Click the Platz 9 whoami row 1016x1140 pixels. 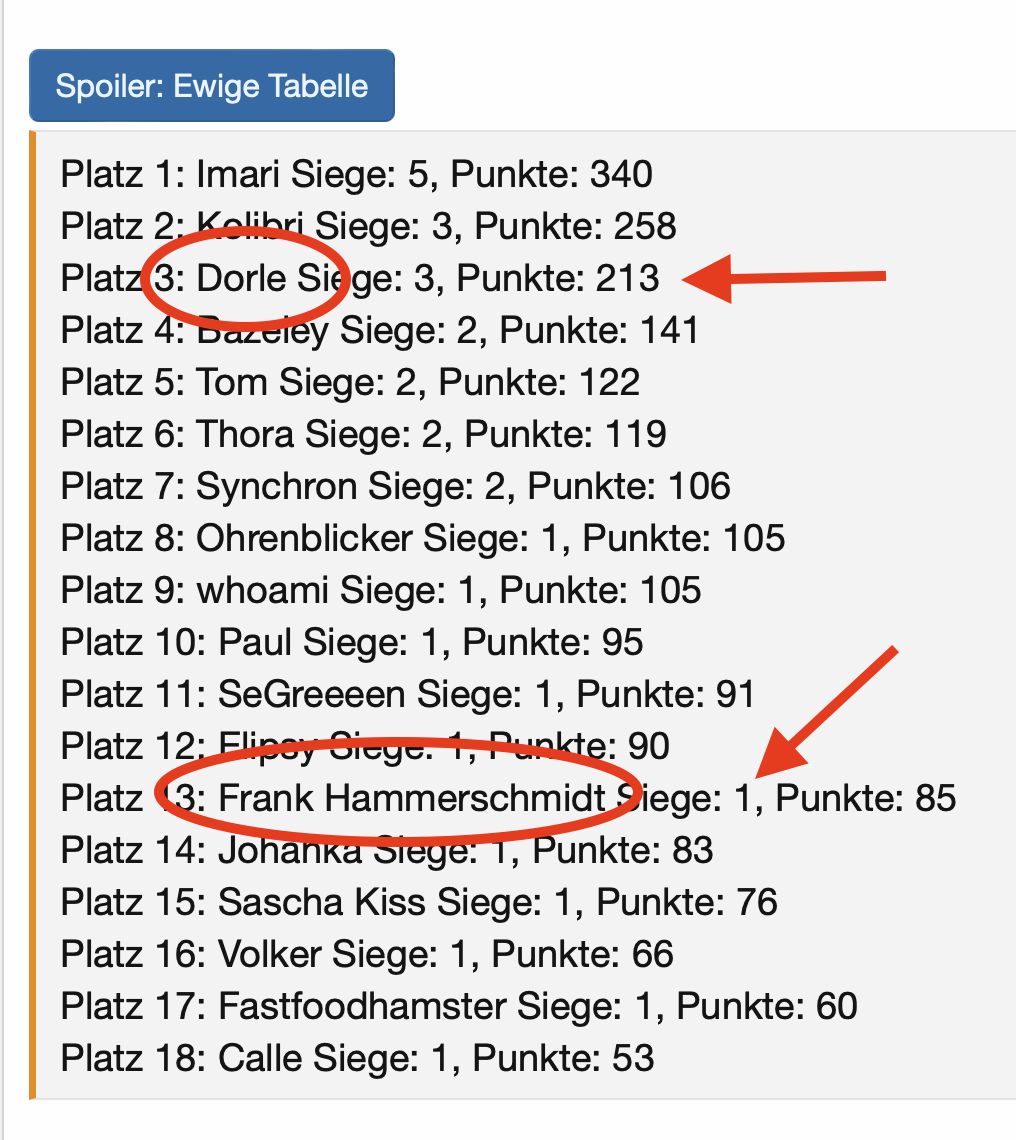point(380,590)
